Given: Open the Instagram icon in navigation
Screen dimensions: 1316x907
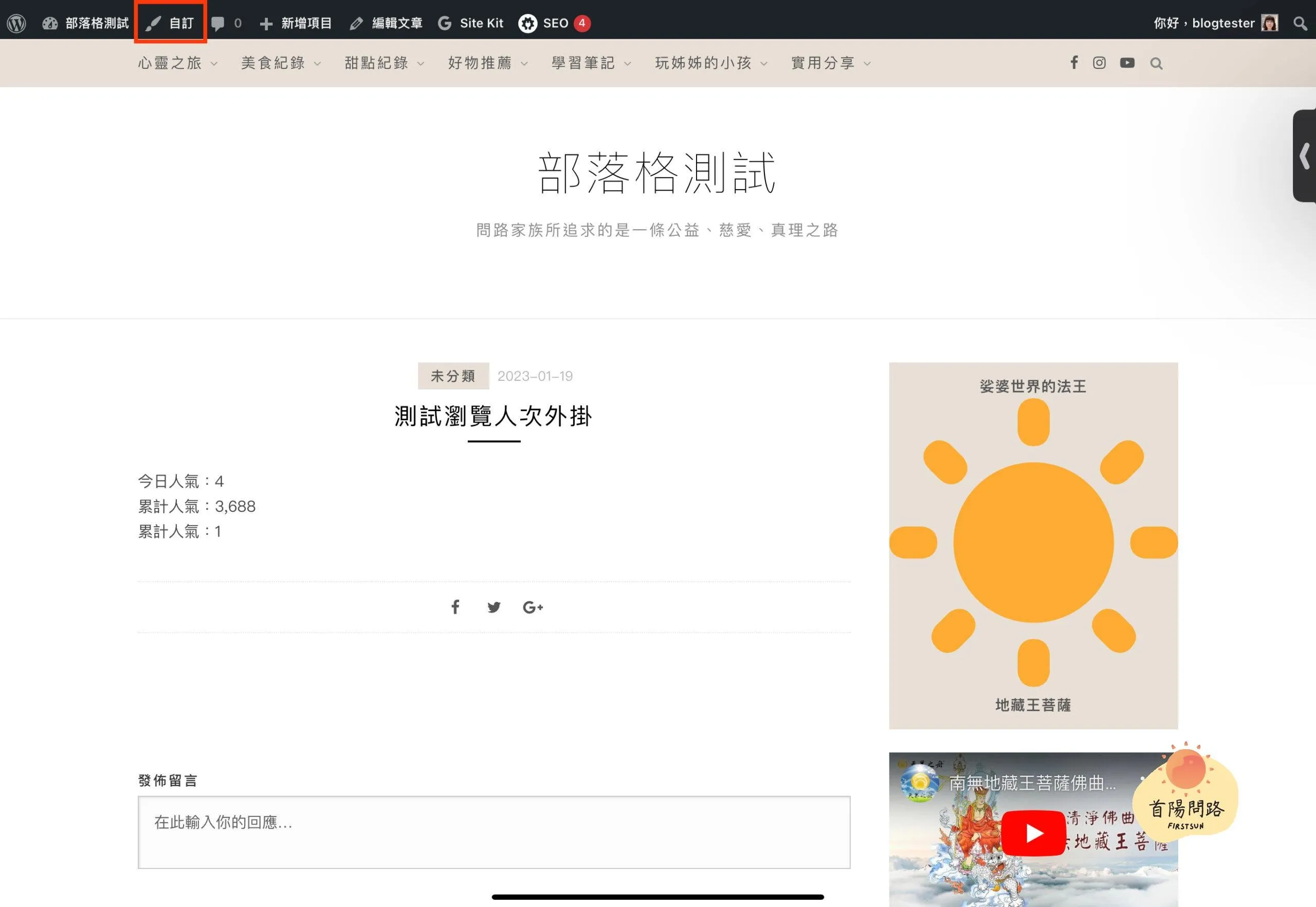Looking at the screenshot, I should [x=1100, y=63].
